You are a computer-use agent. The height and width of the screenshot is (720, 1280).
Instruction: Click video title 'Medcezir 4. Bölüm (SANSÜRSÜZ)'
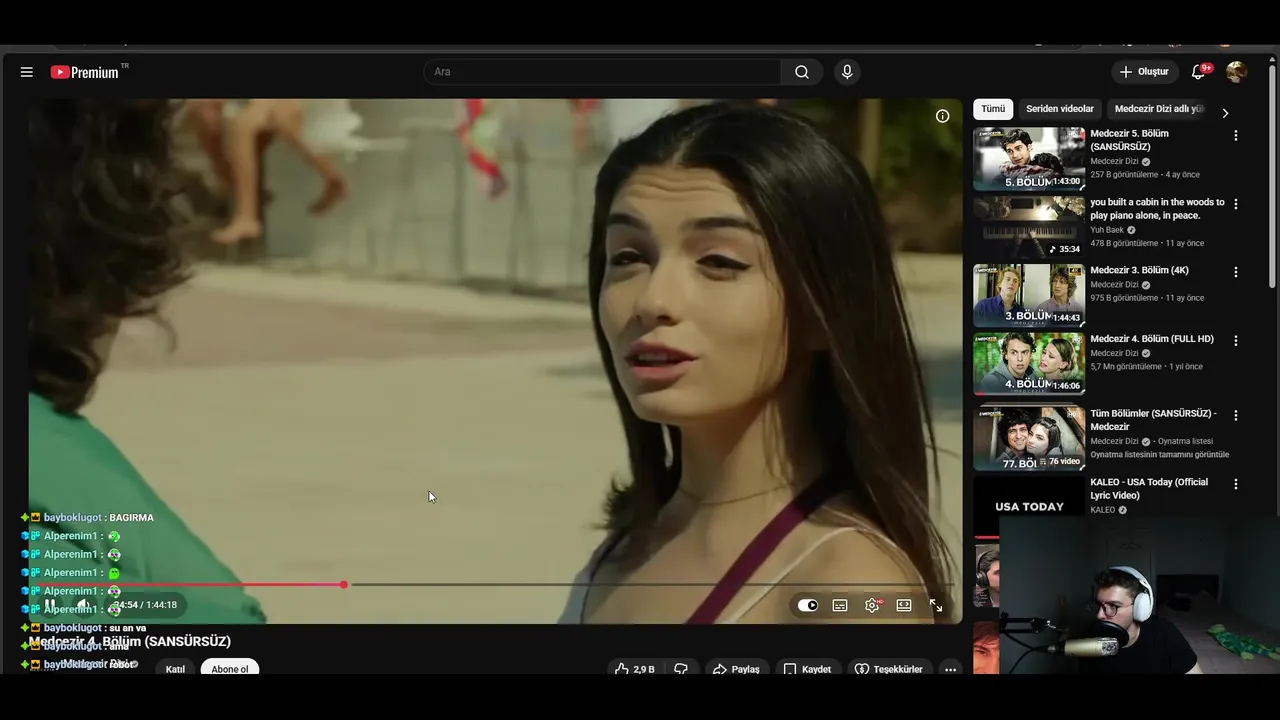130,641
